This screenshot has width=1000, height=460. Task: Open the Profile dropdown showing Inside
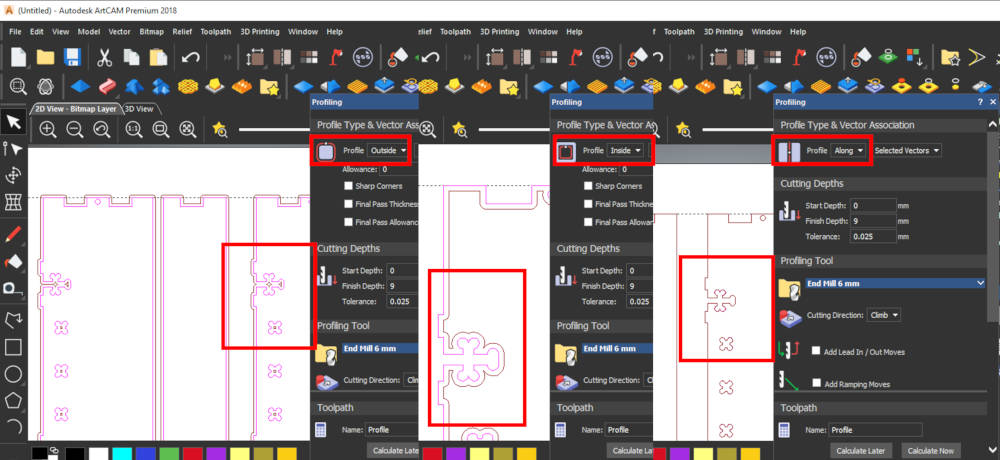pos(624,151)
